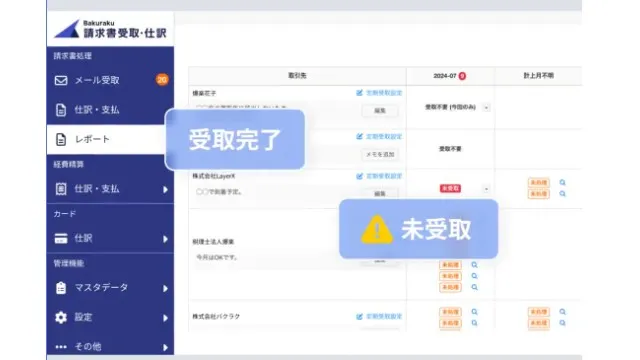
Task: Click top 未処理 badge in バクラク 計上月不明 cell
Action: tap(538, 312)
